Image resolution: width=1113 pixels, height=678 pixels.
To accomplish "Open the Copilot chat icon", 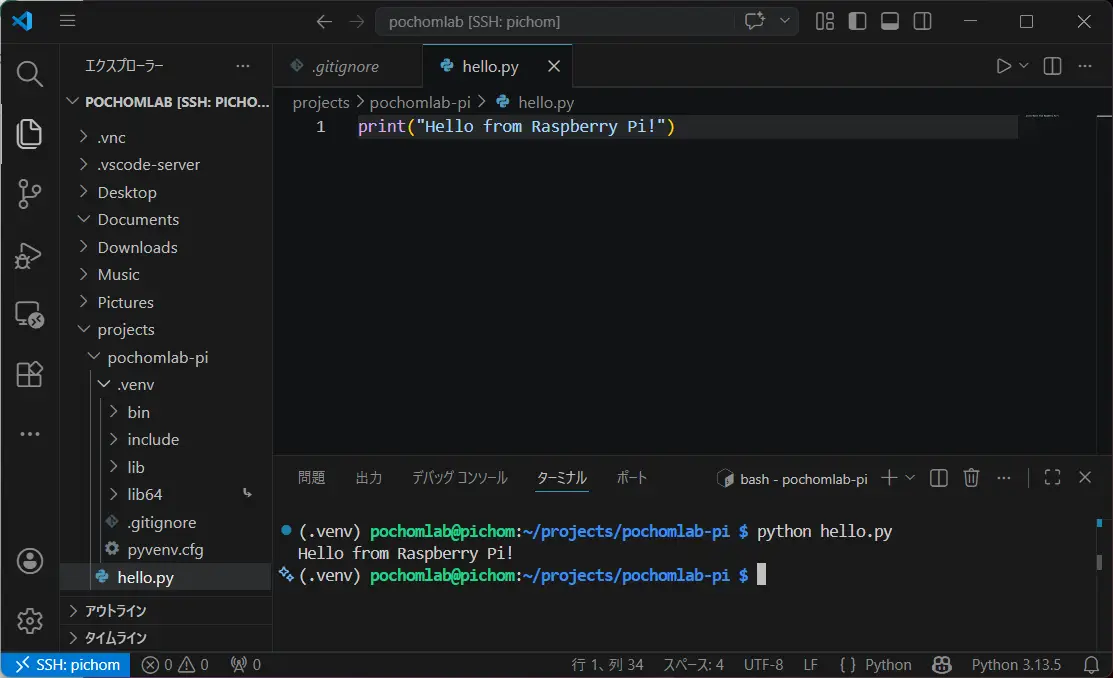I will [755, 21].
